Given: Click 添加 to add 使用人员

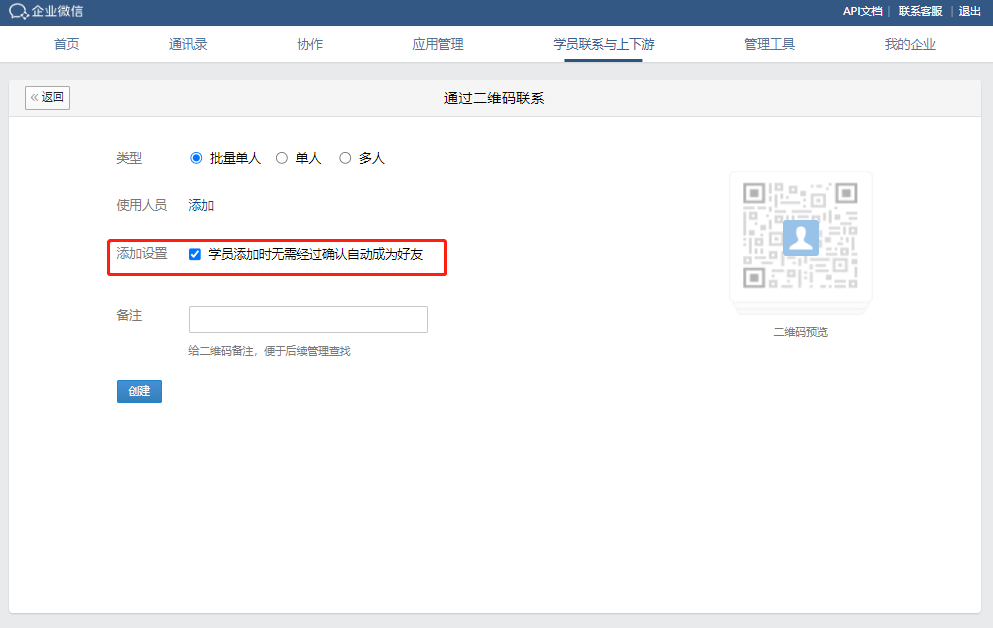Looking at the screenshot, I should click(201, 205).
